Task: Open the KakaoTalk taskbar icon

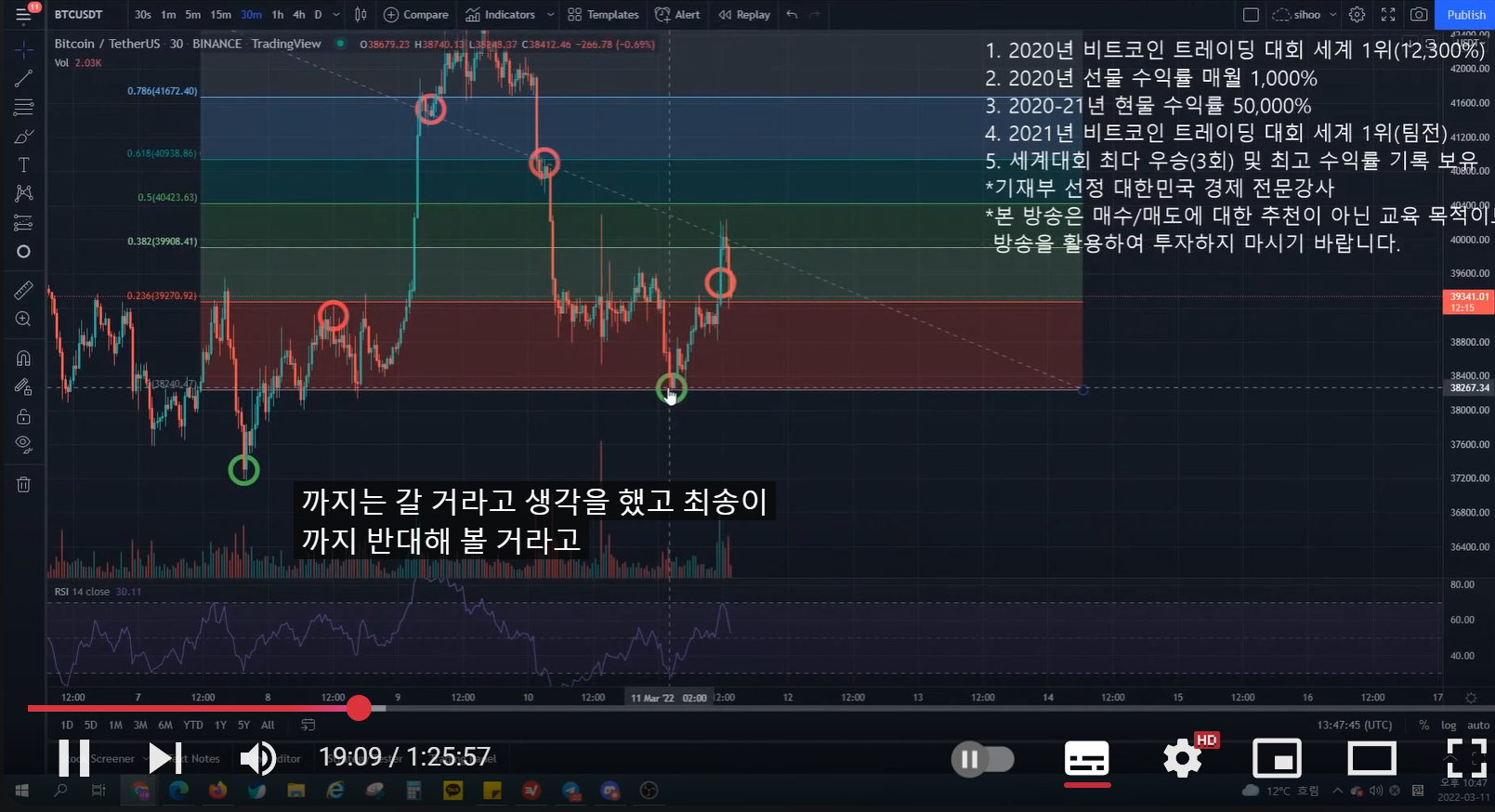Action: [x=452, y=791]
